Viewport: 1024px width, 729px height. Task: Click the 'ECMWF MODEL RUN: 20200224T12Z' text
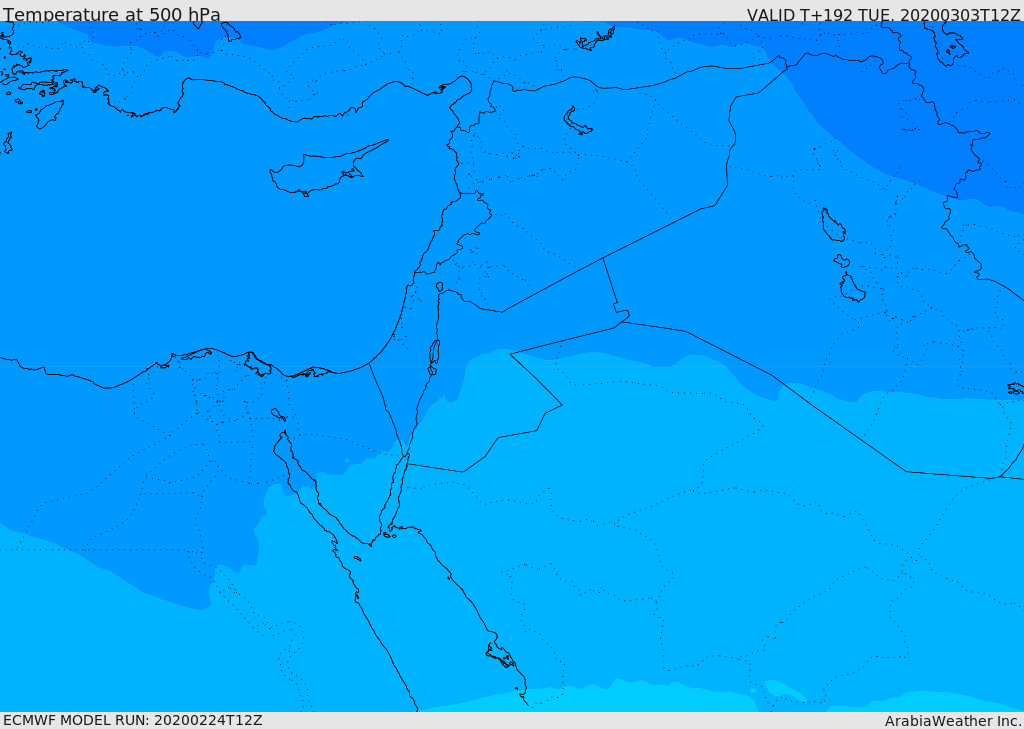pyautogui.click(x=133, y=720)
